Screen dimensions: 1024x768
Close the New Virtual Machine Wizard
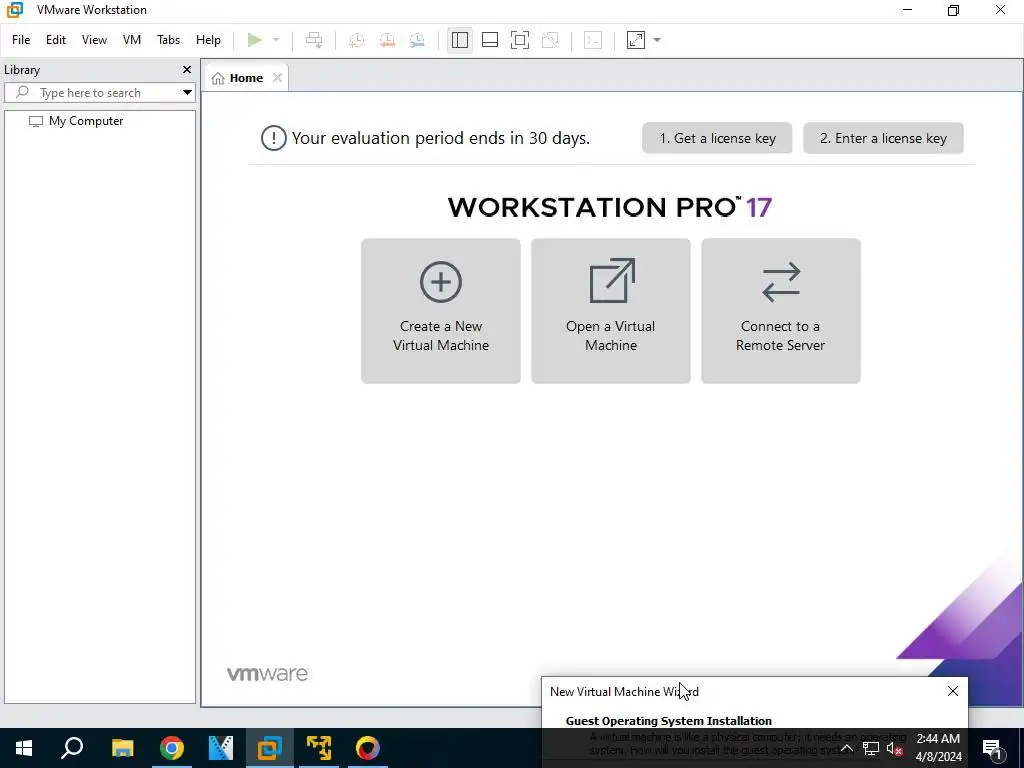953,691
